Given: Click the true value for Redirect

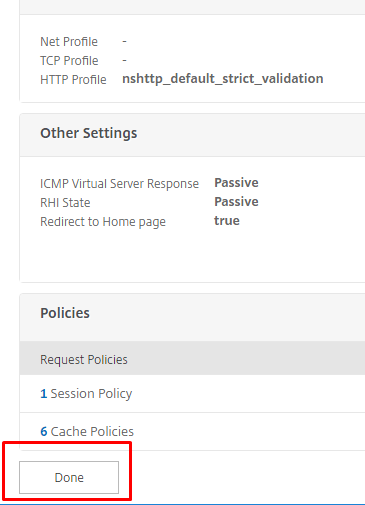Looking at the screenshot, I should [x=227, y=221].
